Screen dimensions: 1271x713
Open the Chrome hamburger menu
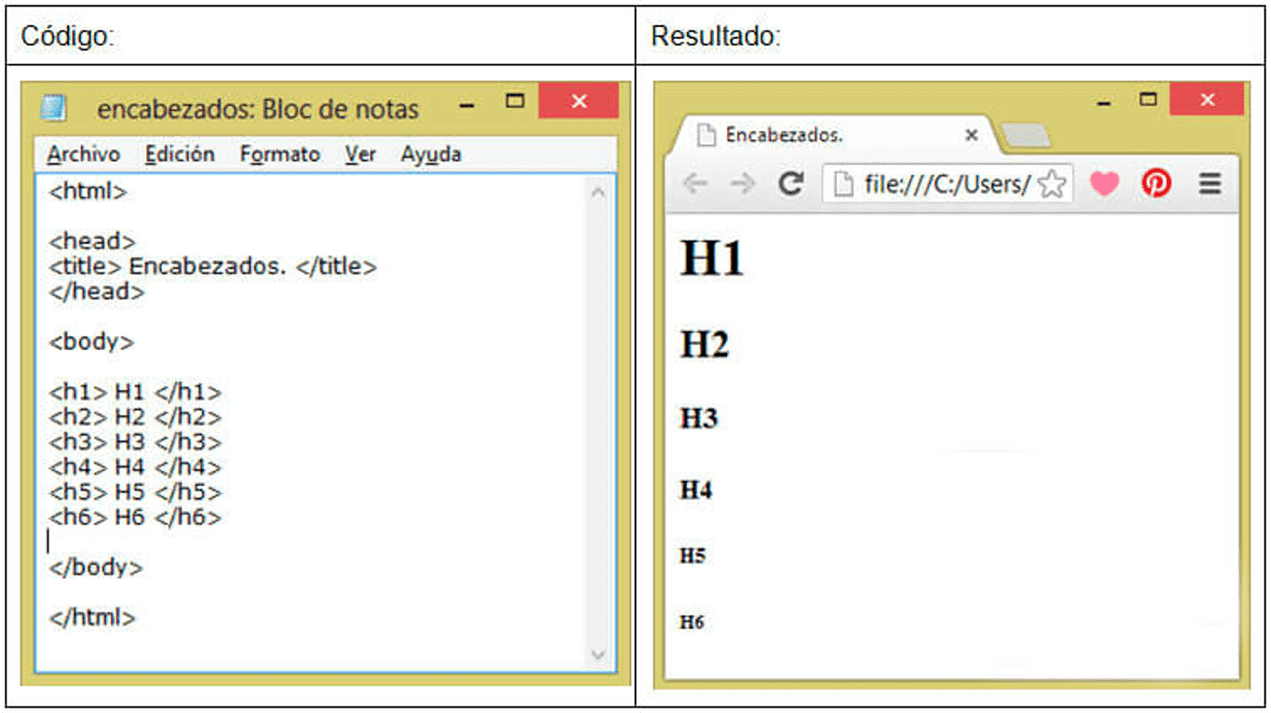tap(1209, 183)
